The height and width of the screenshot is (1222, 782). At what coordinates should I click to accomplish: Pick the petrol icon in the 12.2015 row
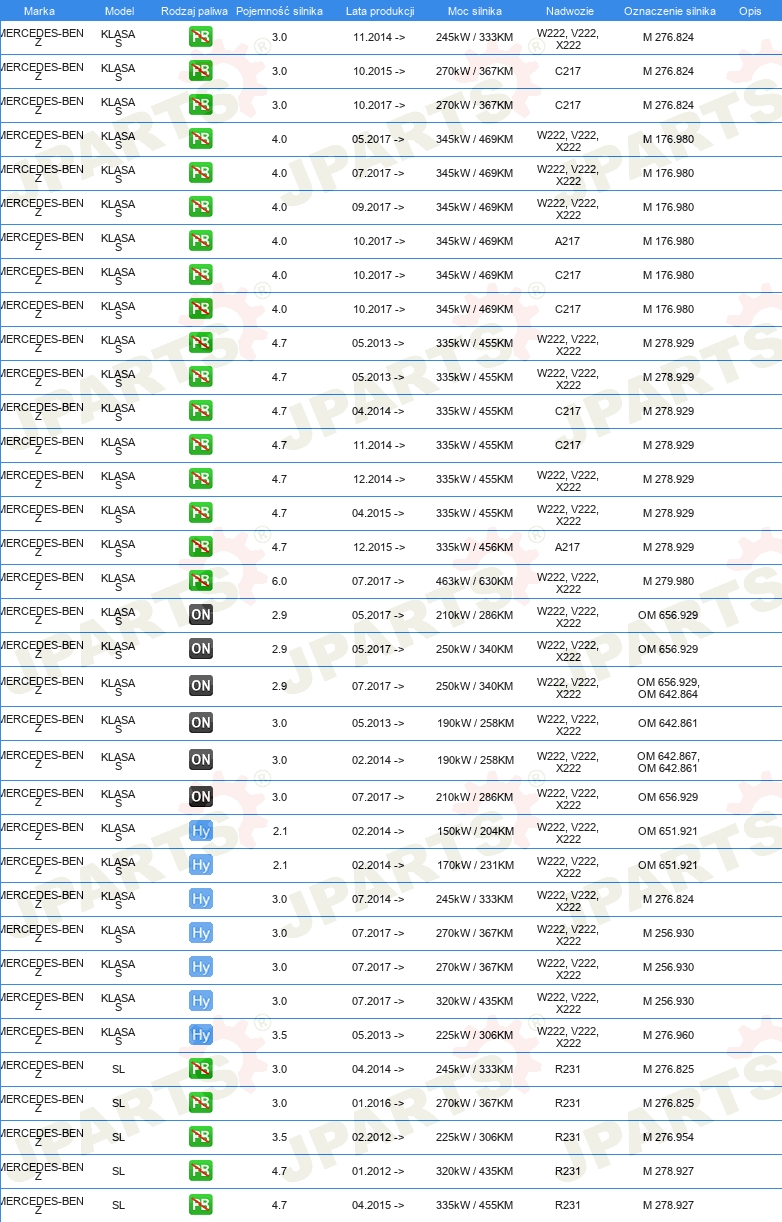tap(201, 547)
